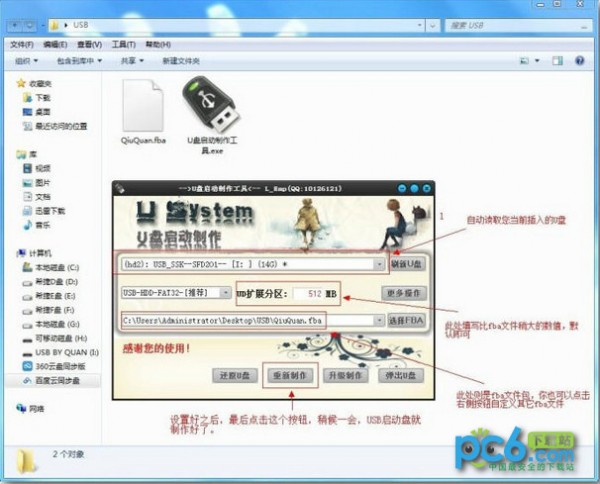Change view via the view icon
The image size is (600, 484).
pos(524,61)
